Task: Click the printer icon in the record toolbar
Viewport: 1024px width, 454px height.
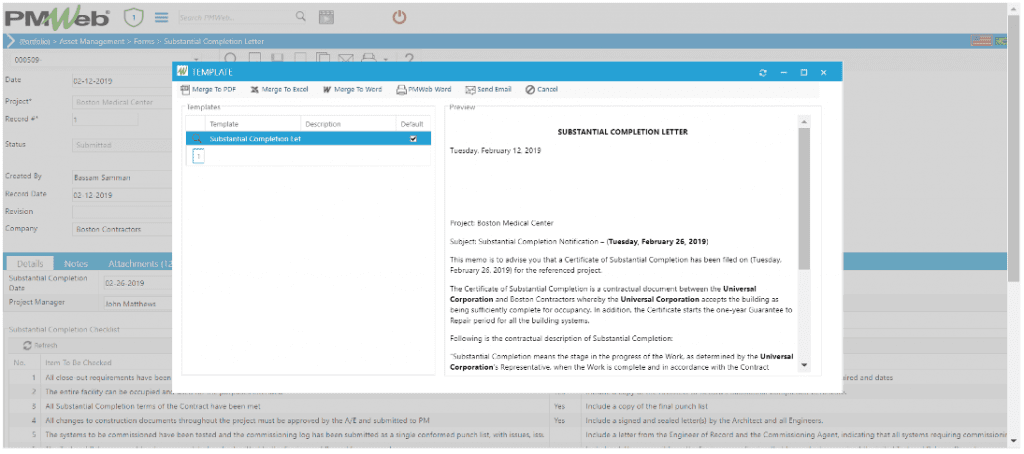Action: [x=368, y=59]
